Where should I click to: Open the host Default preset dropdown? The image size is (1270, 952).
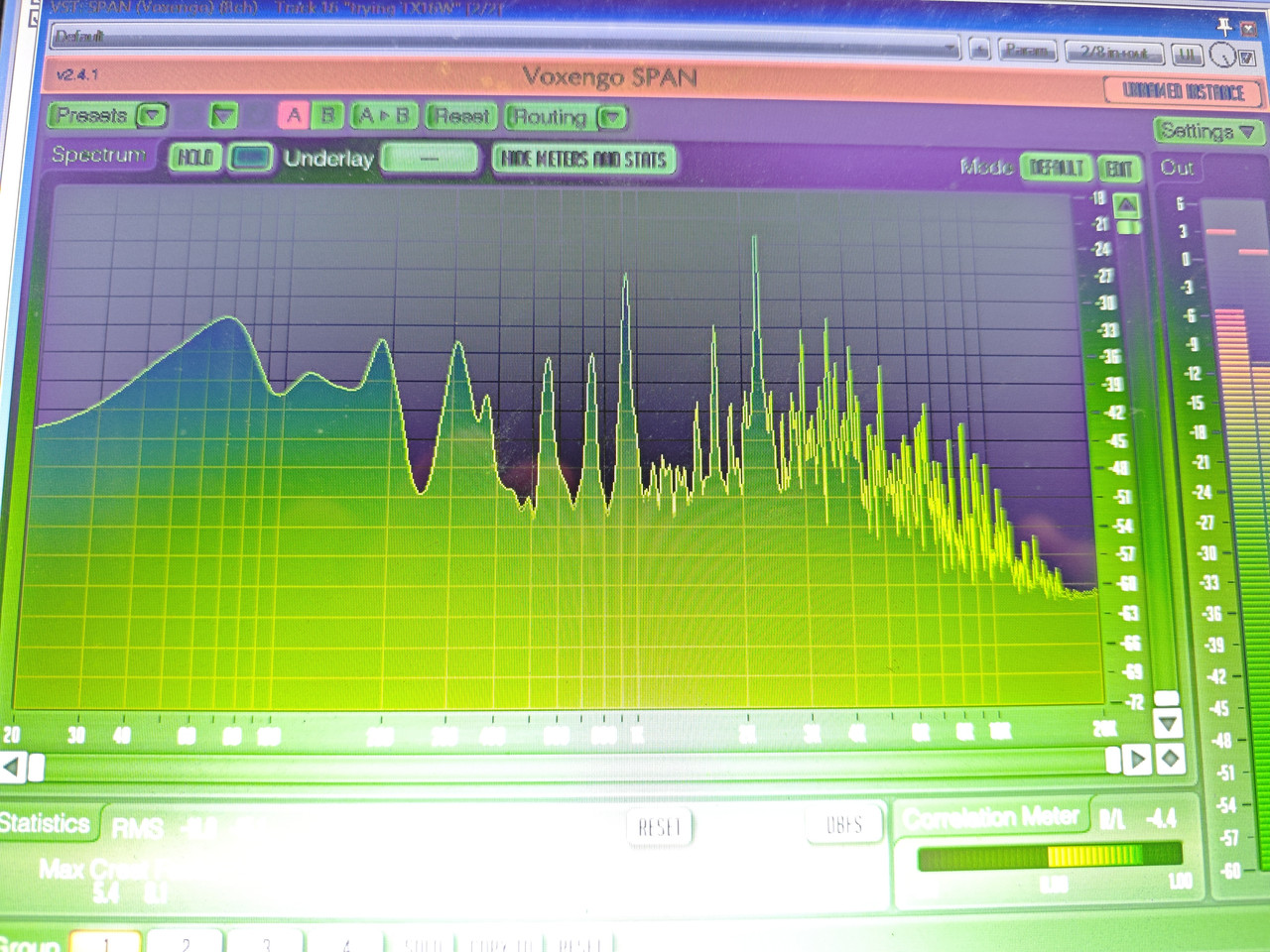click(504, 43)
